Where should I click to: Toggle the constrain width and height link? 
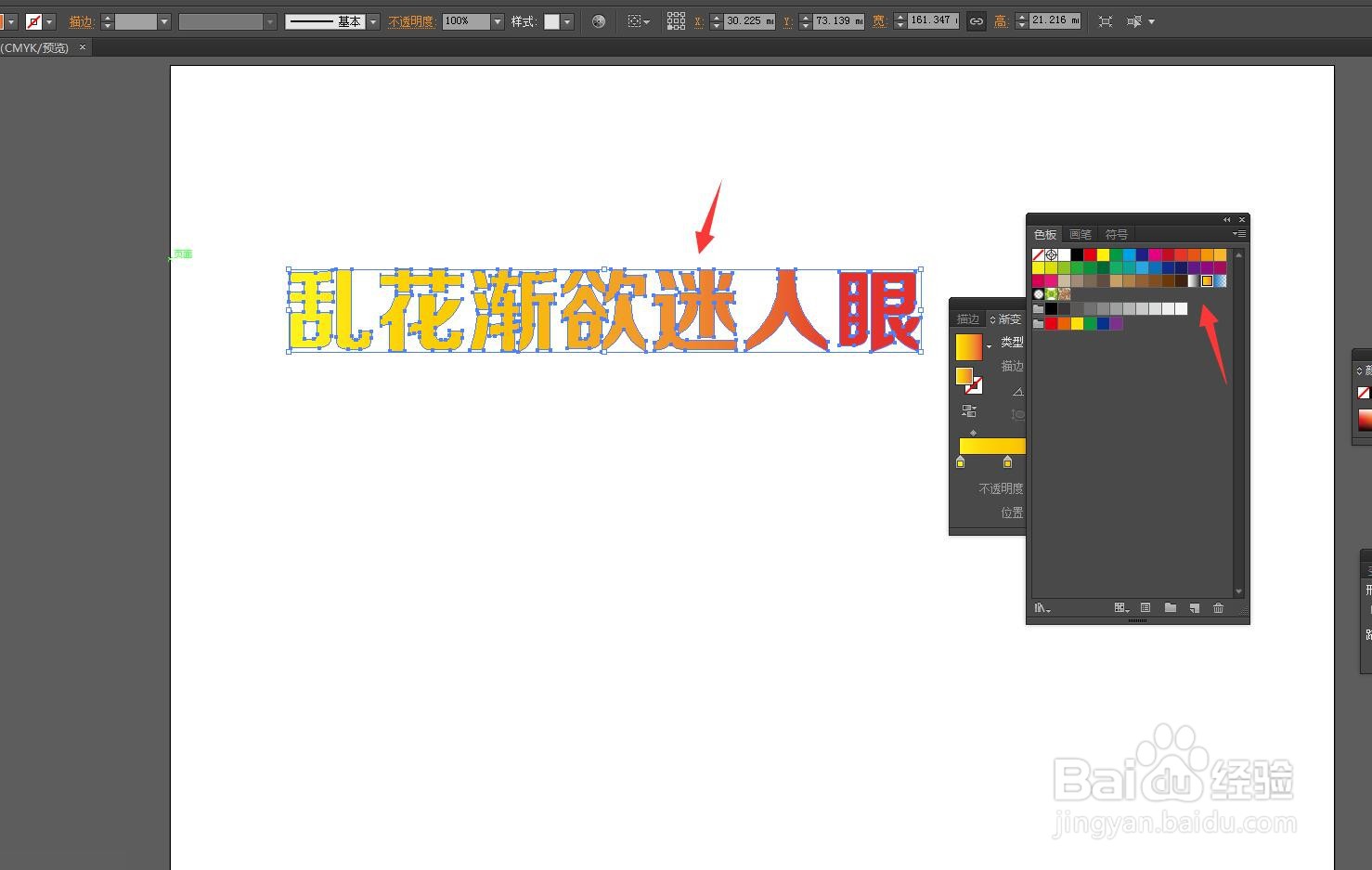(976, 21)
